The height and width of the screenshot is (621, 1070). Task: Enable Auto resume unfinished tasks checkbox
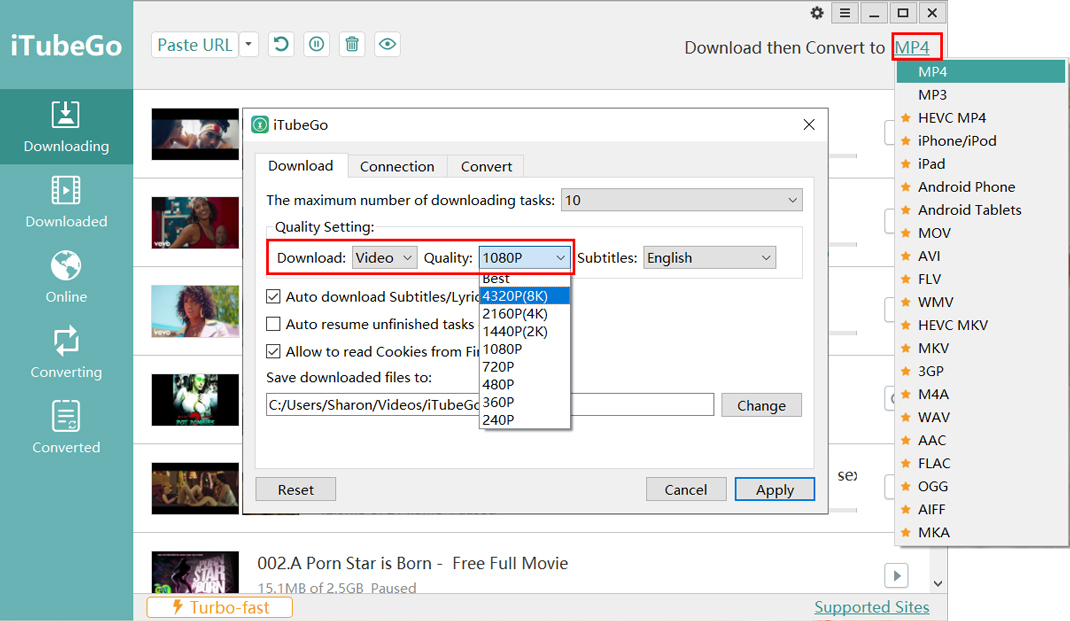(x=274, y=324)
